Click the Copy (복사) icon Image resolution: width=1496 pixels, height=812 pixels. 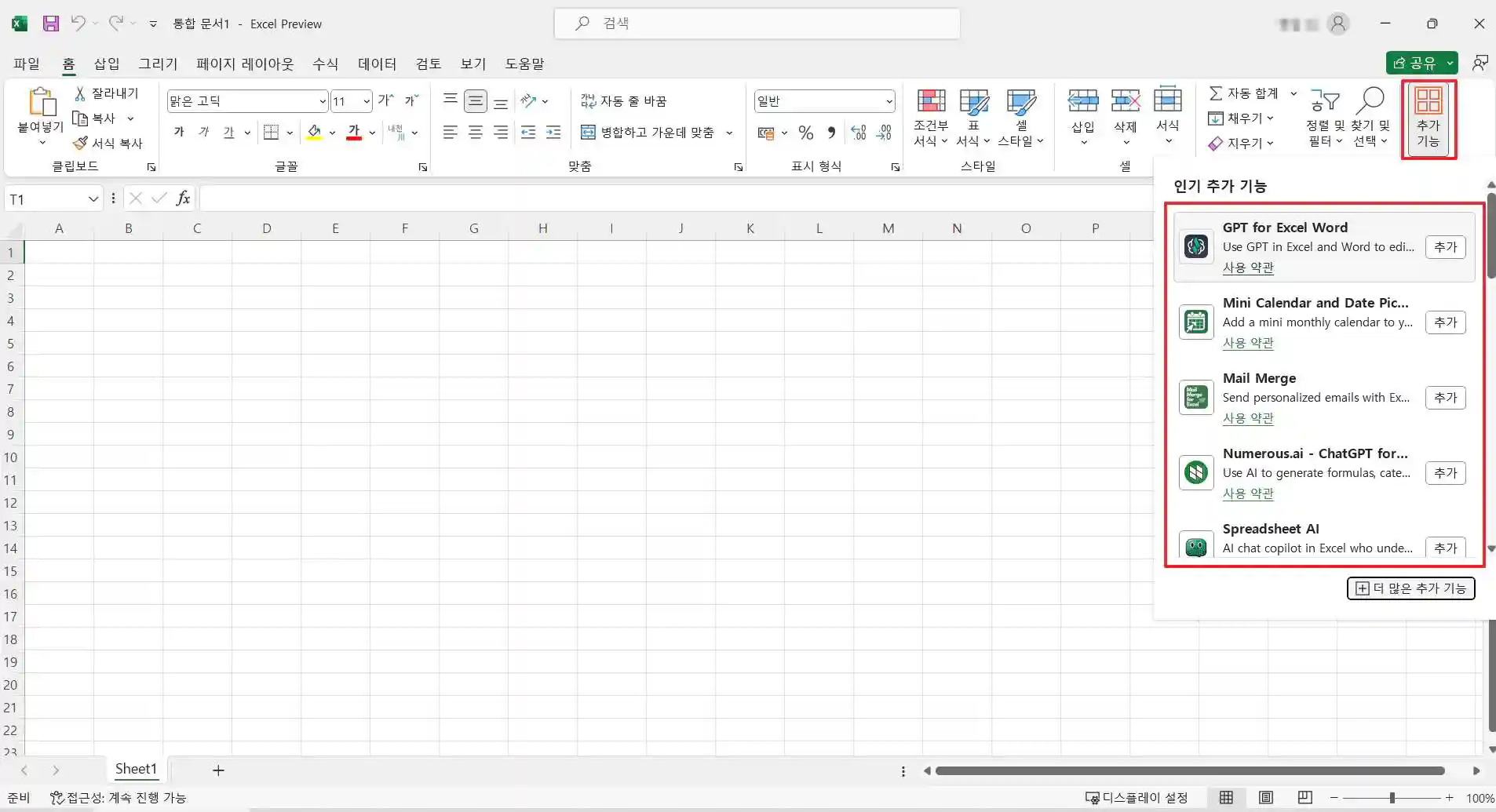click(x=80, y=118)
